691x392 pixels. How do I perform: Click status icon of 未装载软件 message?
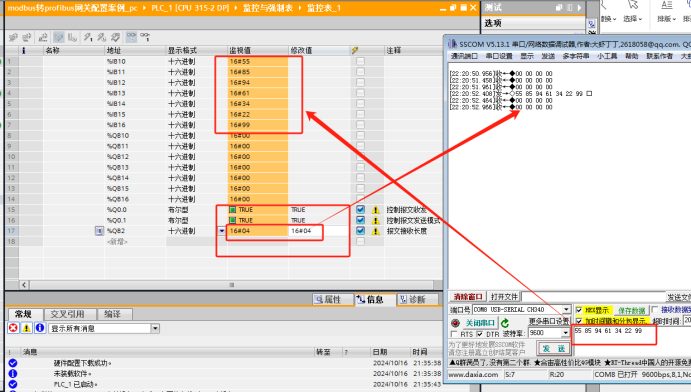[x=13, y=374]
